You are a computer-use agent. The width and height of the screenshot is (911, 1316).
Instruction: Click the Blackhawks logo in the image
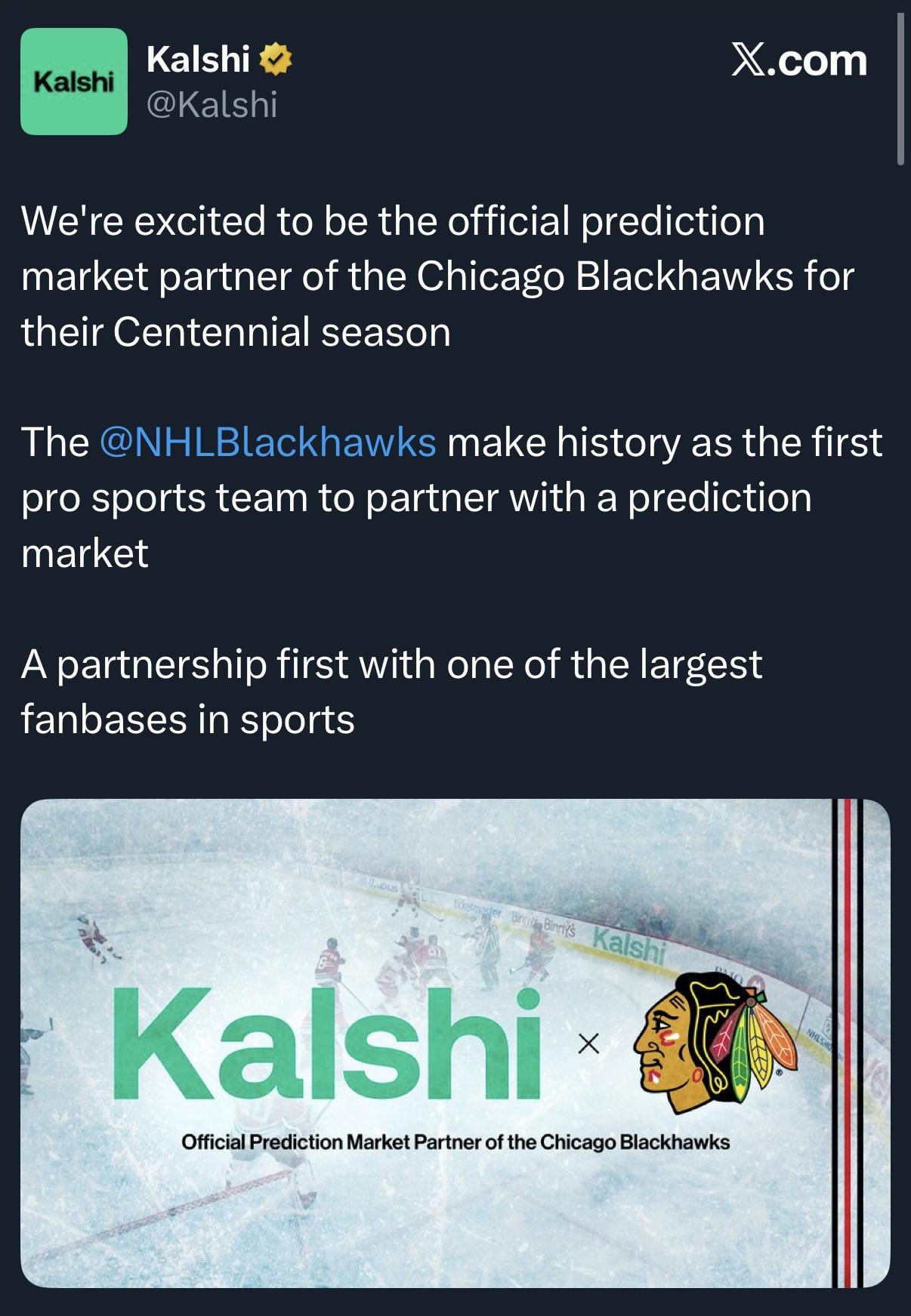tap(714, 1042)
